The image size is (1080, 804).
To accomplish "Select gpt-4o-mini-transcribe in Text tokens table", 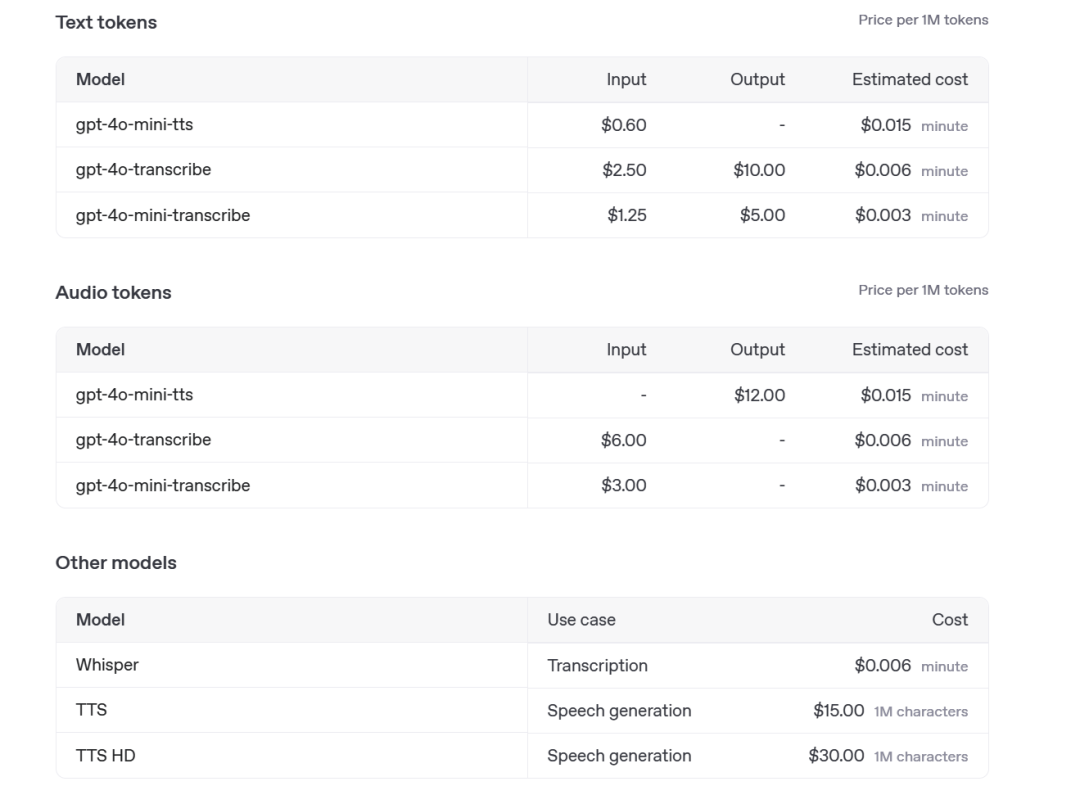I will 163,215.
